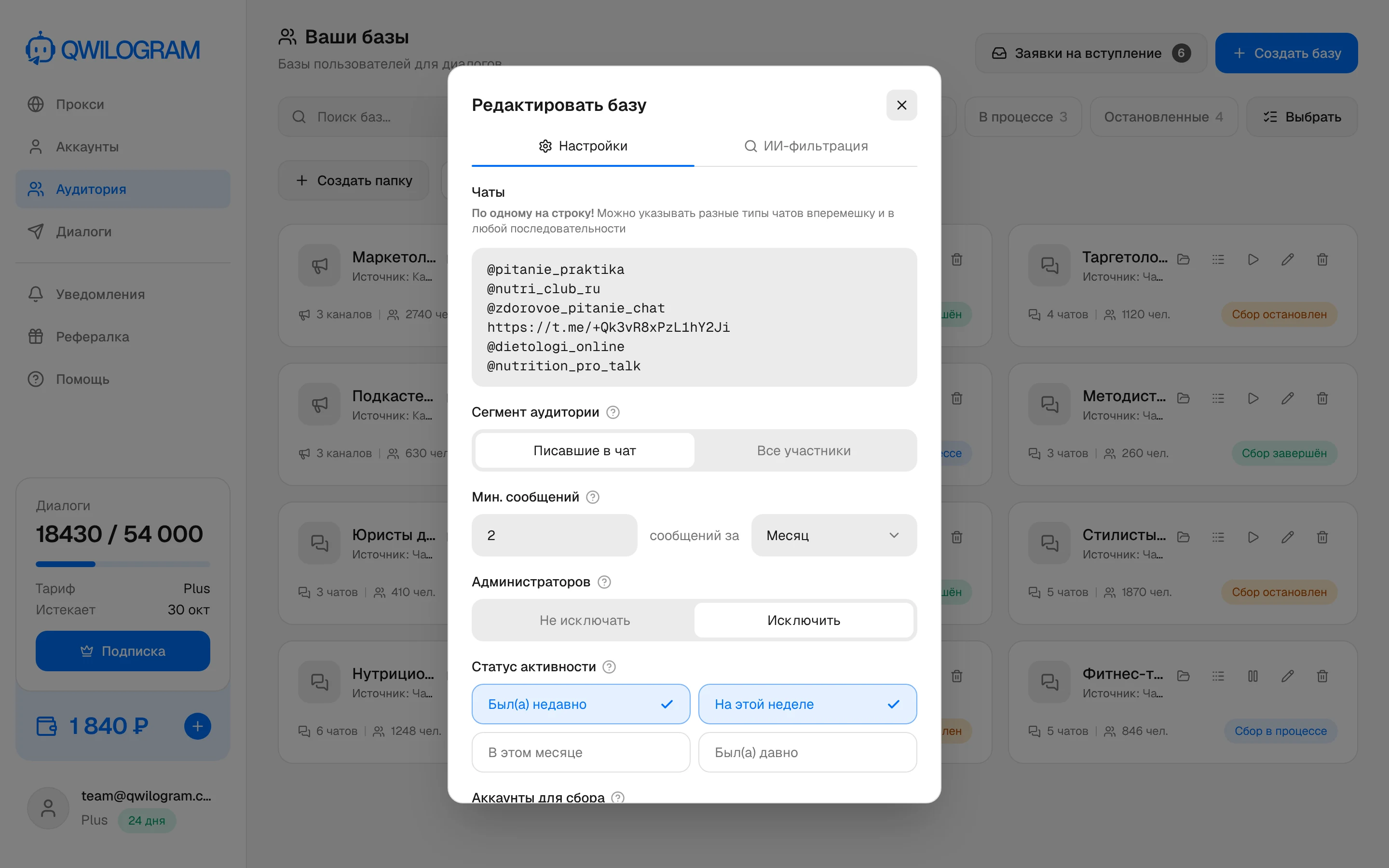
Task: Toggle Был(а) недавно activity status
Action: 580,704
